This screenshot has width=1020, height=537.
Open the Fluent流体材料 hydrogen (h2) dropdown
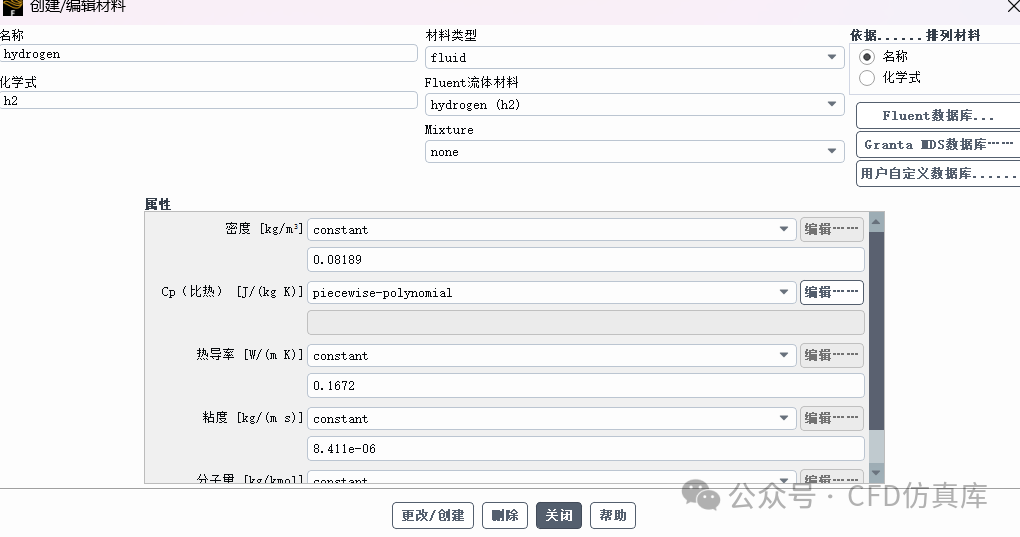pos(635,104)
